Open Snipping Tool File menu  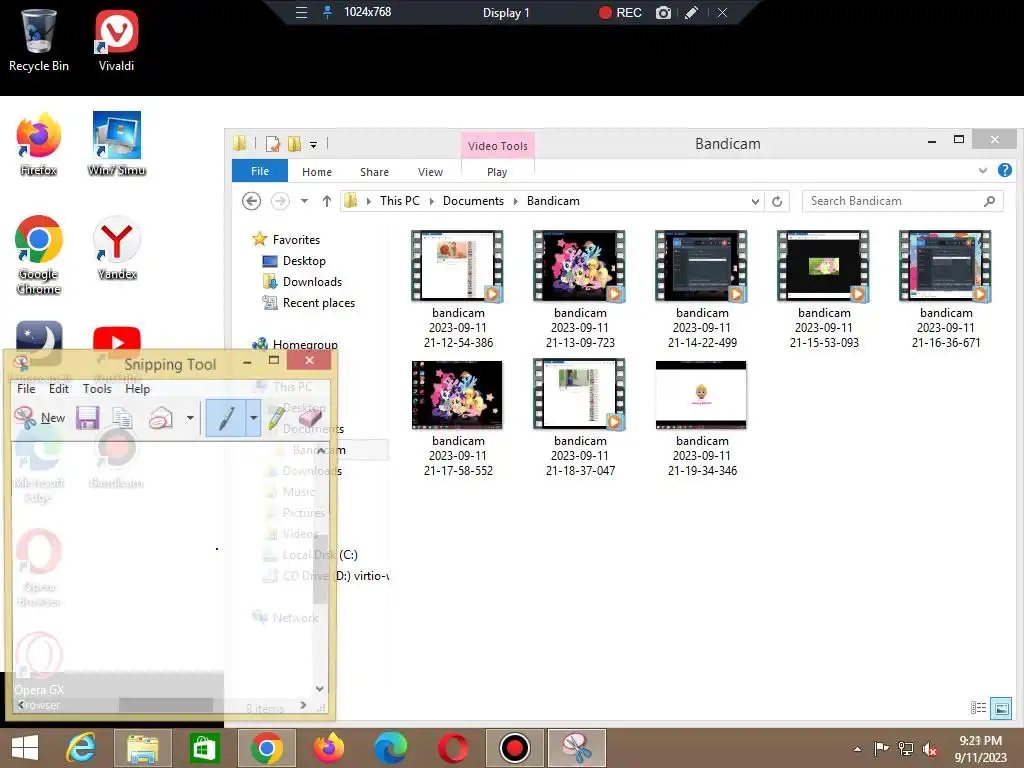click(26, 389)
